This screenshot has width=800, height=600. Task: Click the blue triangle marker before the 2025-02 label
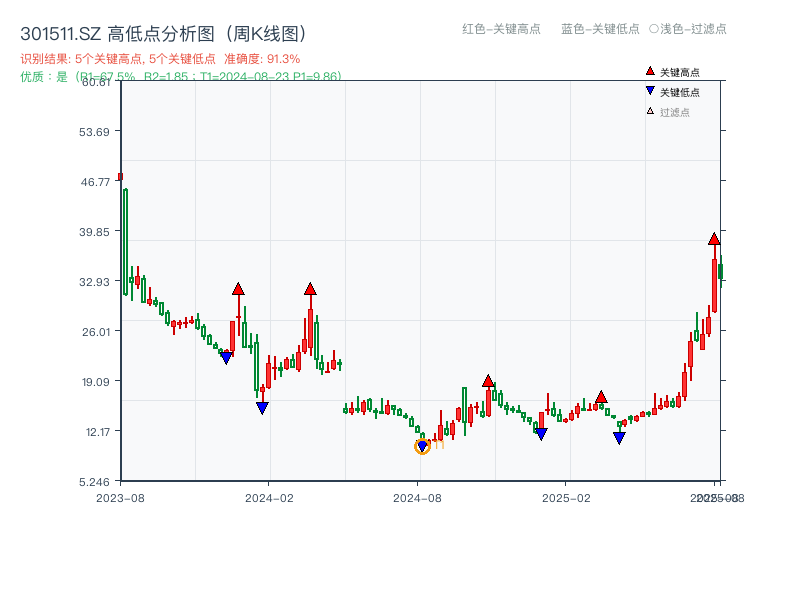(x=539, y=433)
